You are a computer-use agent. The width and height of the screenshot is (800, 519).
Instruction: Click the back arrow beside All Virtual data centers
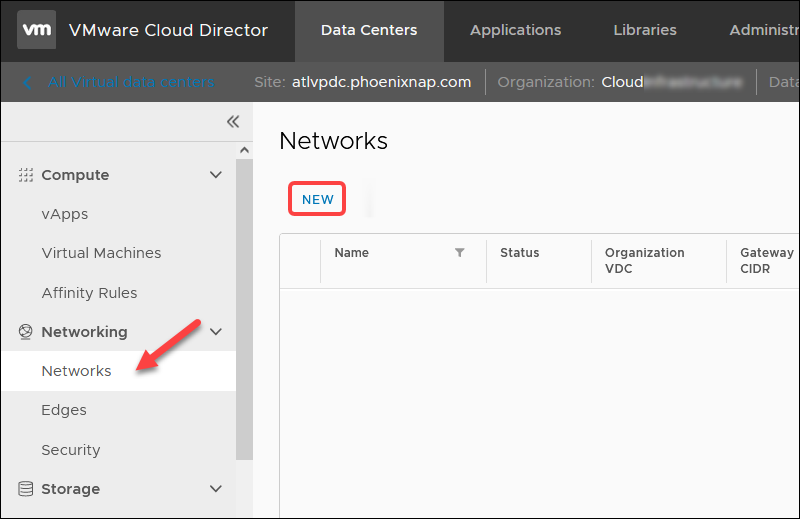pos(28,82)
